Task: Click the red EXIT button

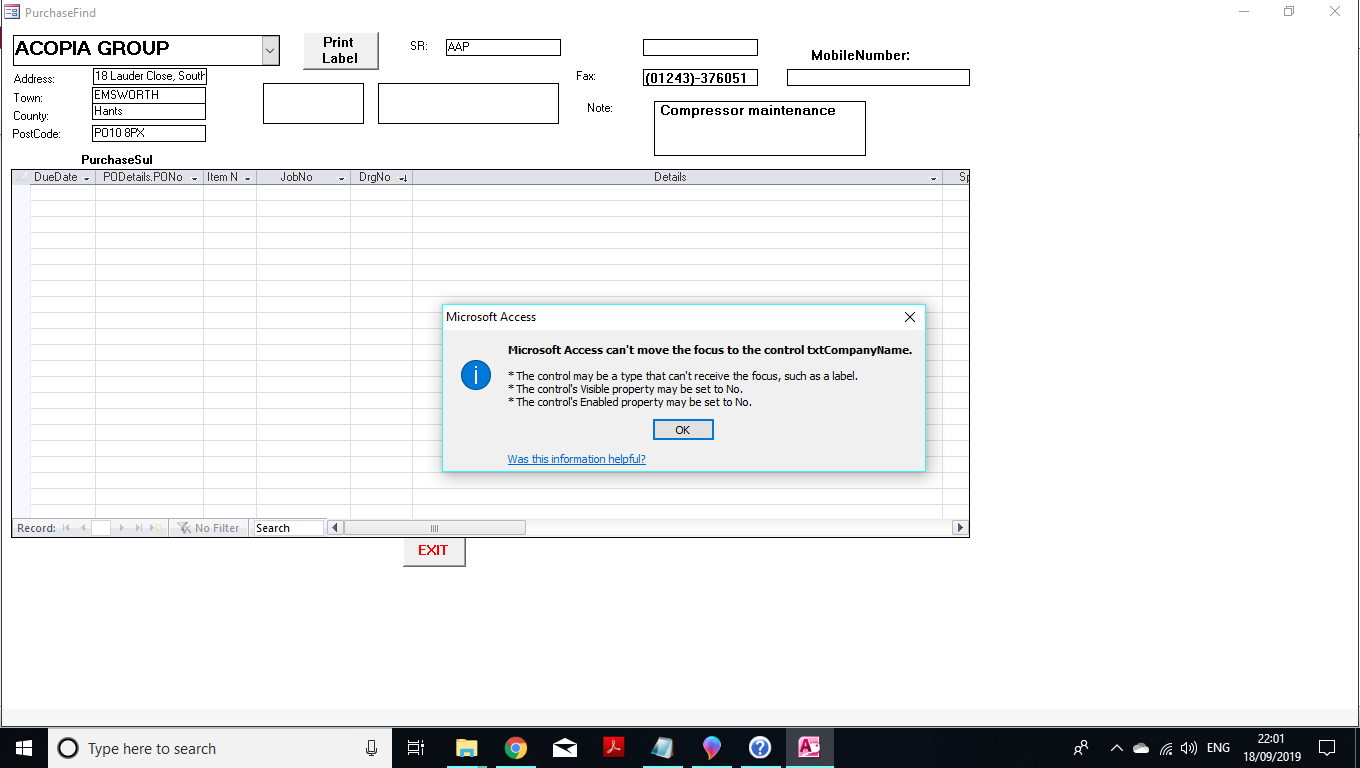Action: click(x=434, y=551)
